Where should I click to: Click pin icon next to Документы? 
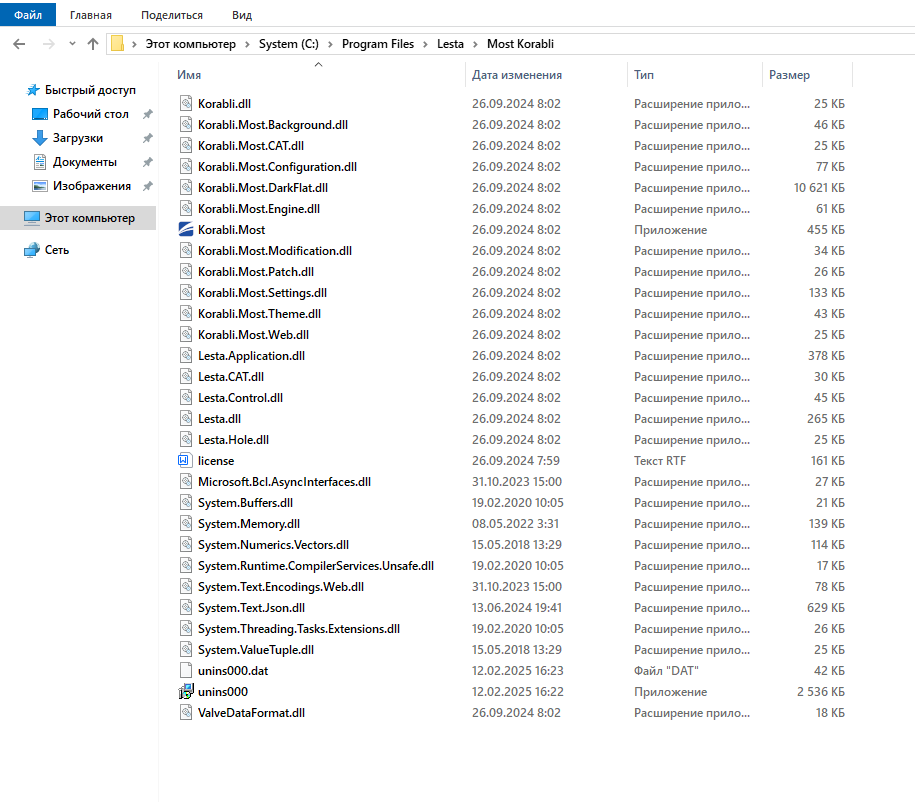point(148,162)
